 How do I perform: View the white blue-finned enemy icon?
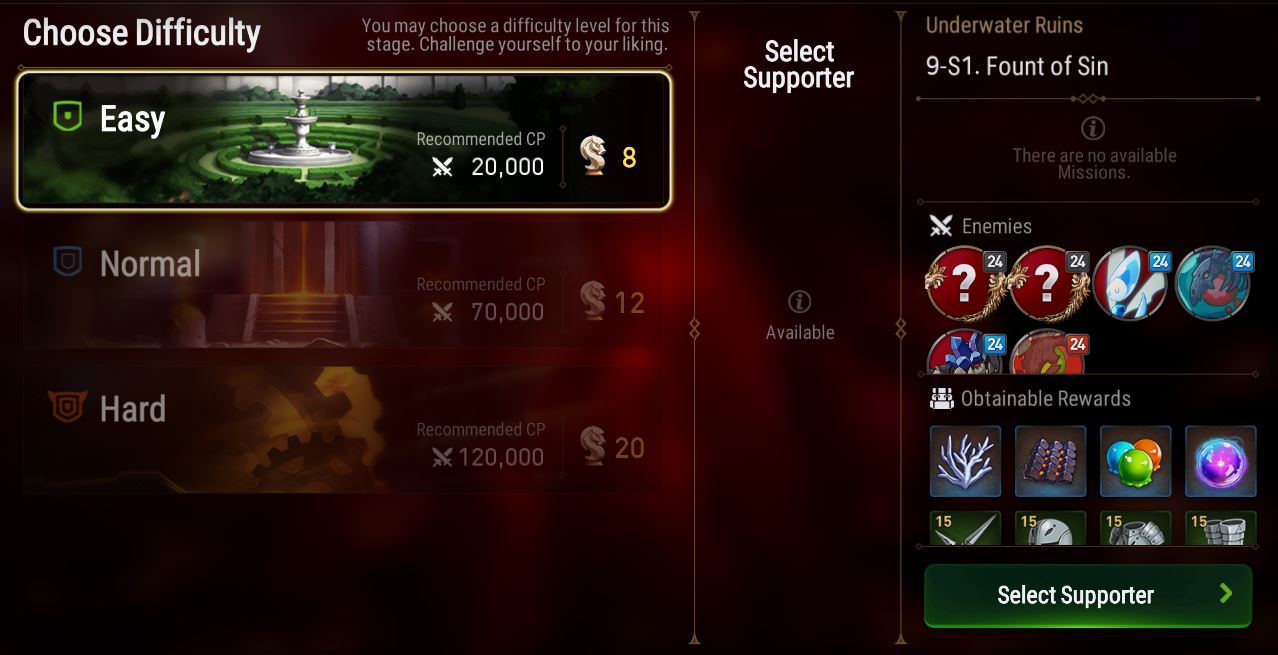[1131, 284]
